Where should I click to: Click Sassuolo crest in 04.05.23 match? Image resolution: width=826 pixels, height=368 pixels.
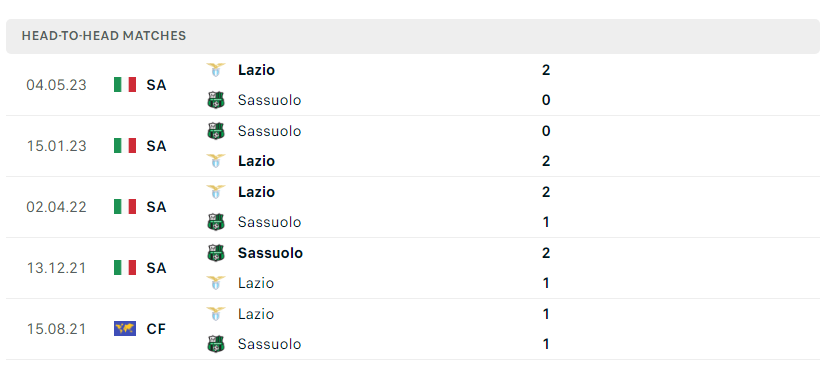[215, 100]
